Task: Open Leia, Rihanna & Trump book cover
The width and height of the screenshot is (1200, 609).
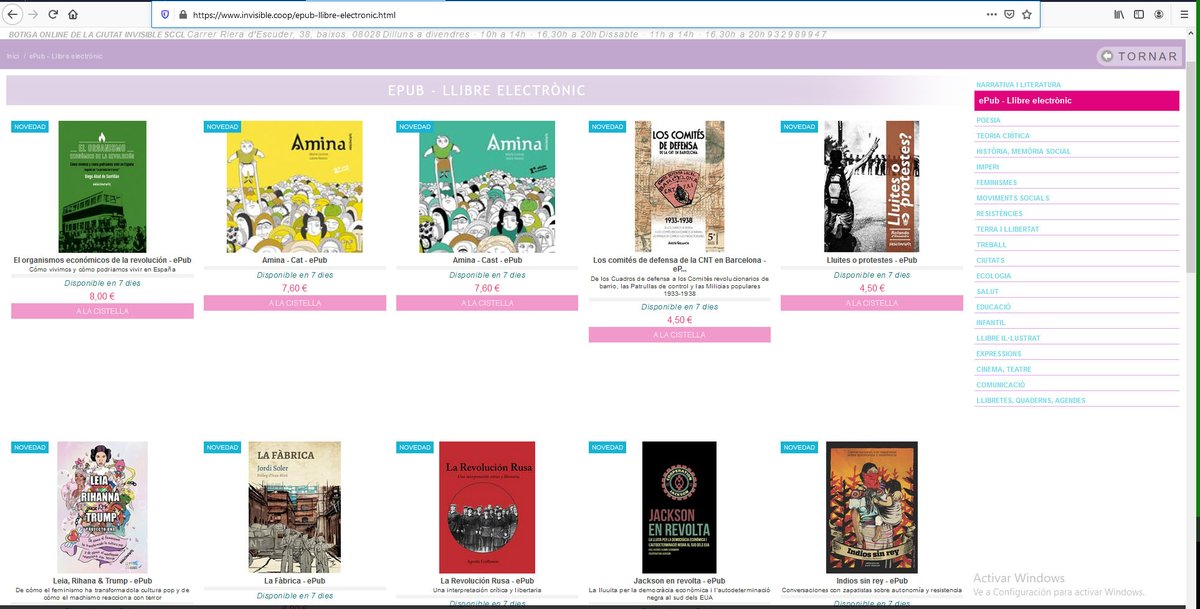Action: click(102, 507)
